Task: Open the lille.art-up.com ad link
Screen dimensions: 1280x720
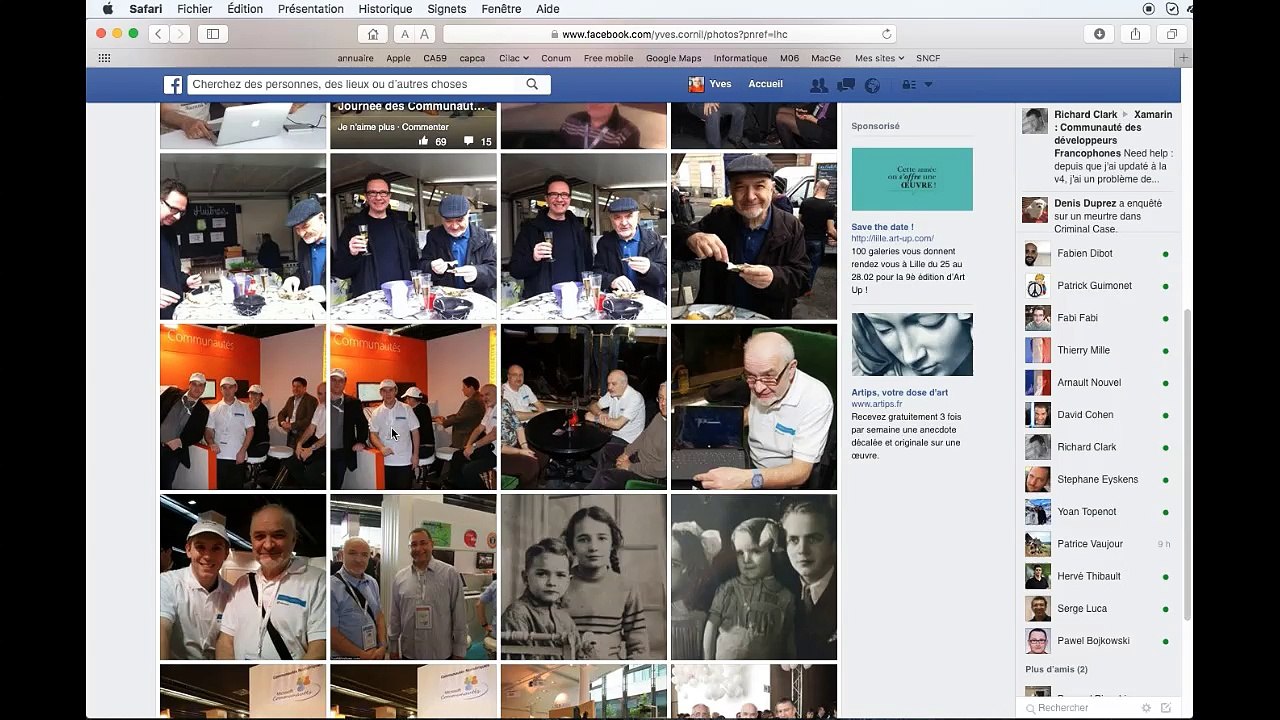Action: click(892, 239)
